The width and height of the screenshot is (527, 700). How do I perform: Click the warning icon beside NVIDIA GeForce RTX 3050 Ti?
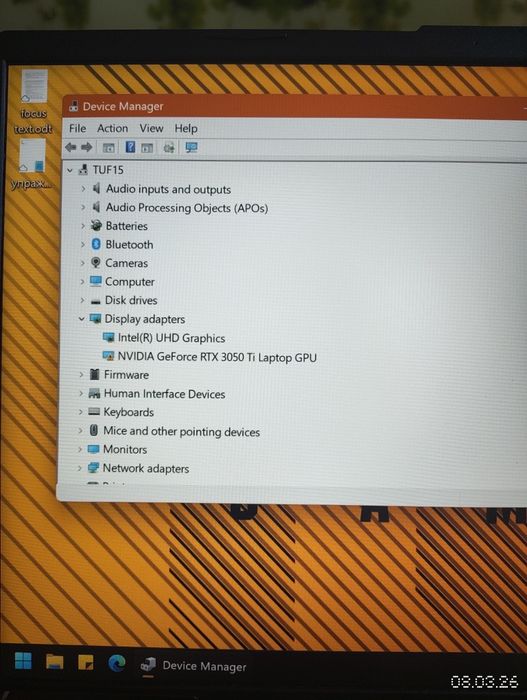(x=109, y=356)
